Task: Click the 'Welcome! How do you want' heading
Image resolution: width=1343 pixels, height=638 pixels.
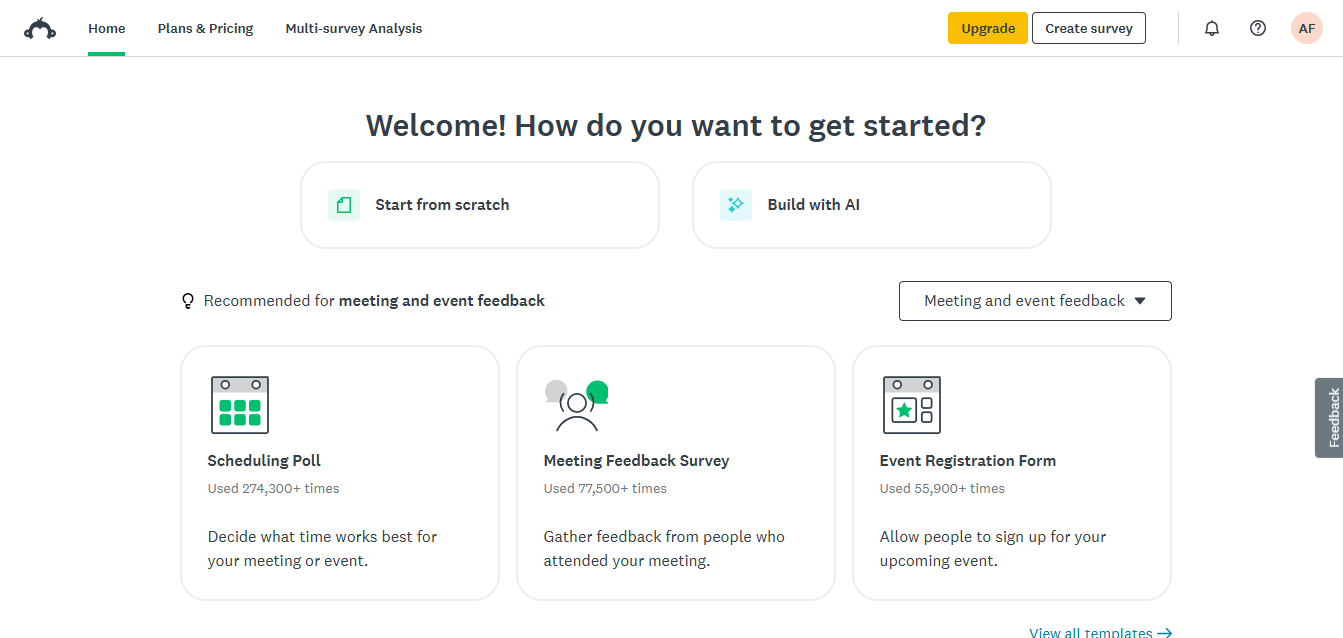Action: tap(676, 126)
